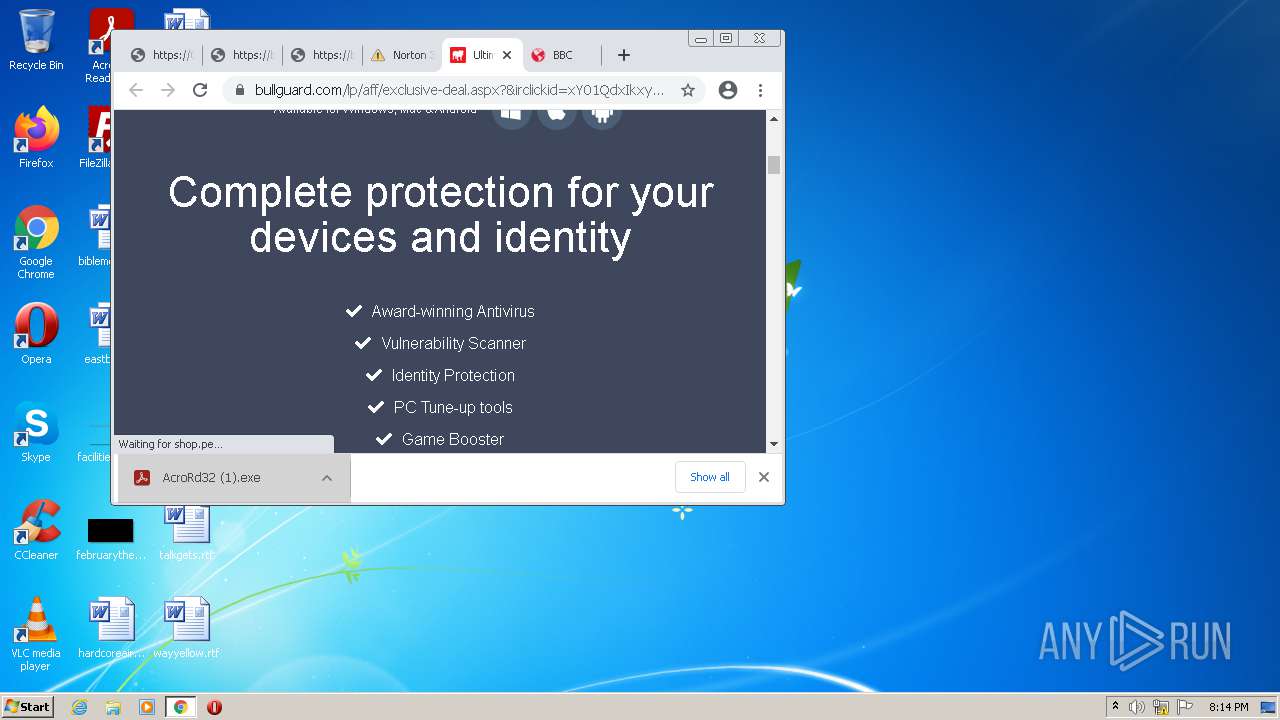Open Recycle Bin desktop icon

(36, 40)
